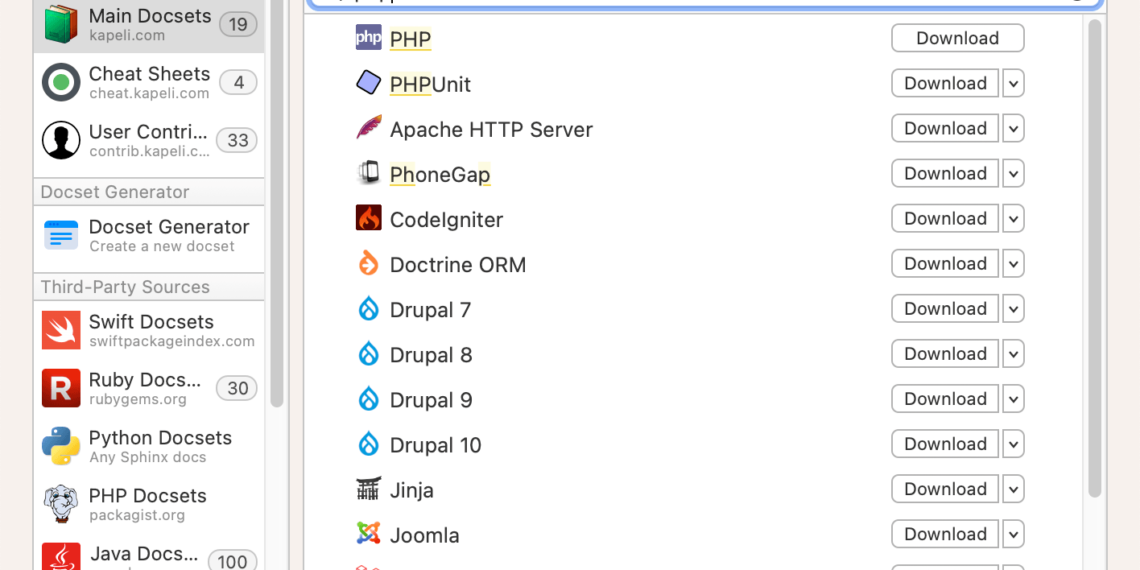Select Swift Docsets in sidebar
This screenshot has width=1140, height=570.
149,330
